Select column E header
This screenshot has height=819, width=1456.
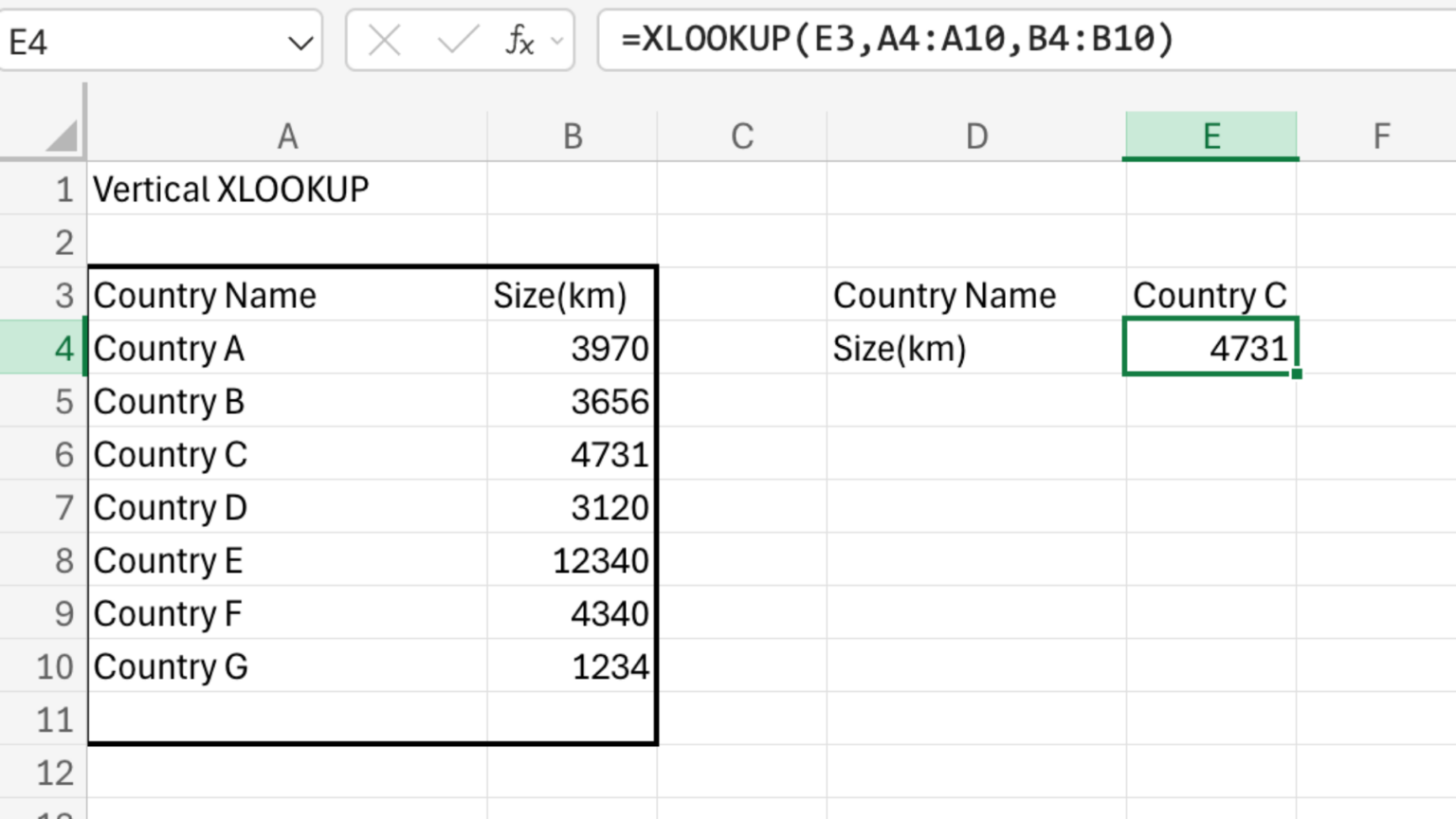click(x=1210, y=135)
